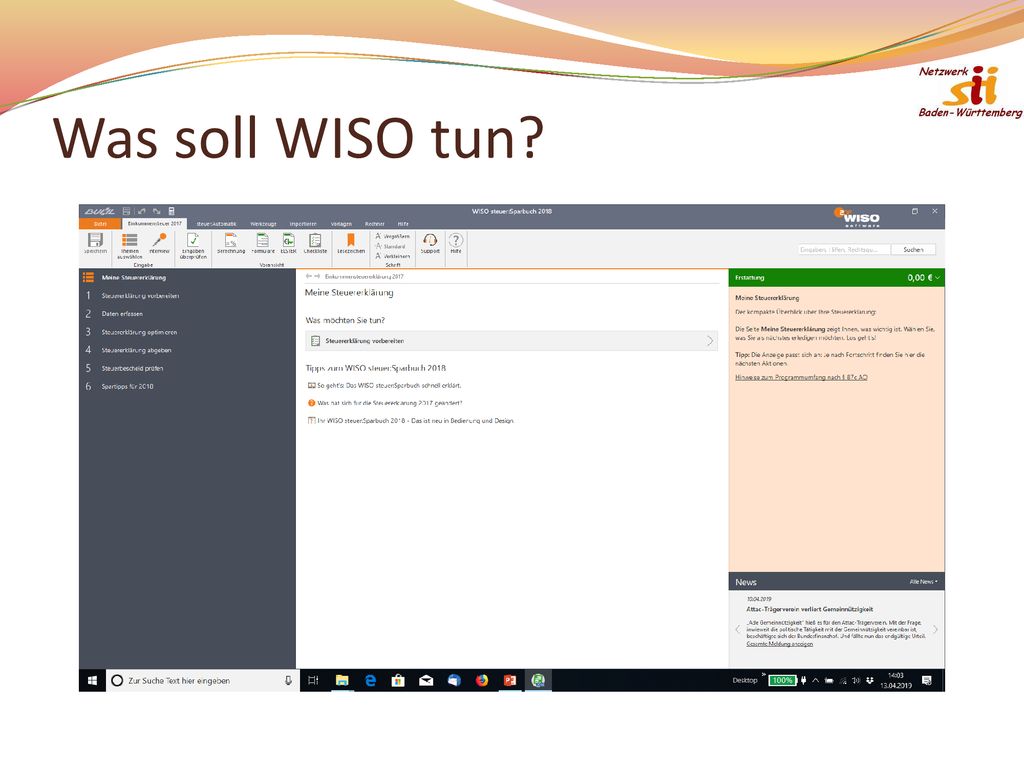The width and height of the screenshot is (1024, 768).
Task: Open the Hilfe ribbon tab
Action: click(x=403, y=224)
